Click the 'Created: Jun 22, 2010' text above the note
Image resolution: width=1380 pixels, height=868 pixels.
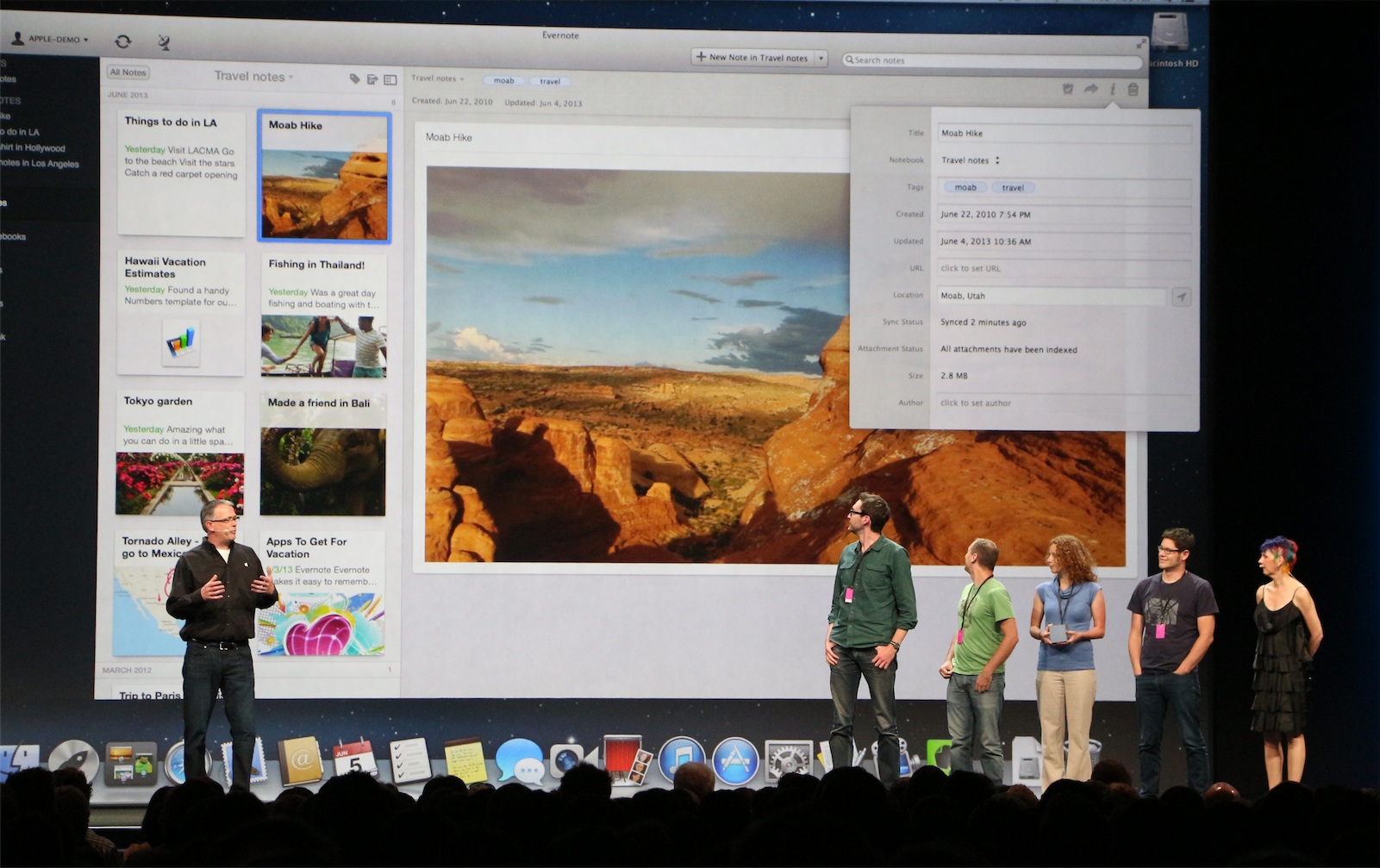453,102
